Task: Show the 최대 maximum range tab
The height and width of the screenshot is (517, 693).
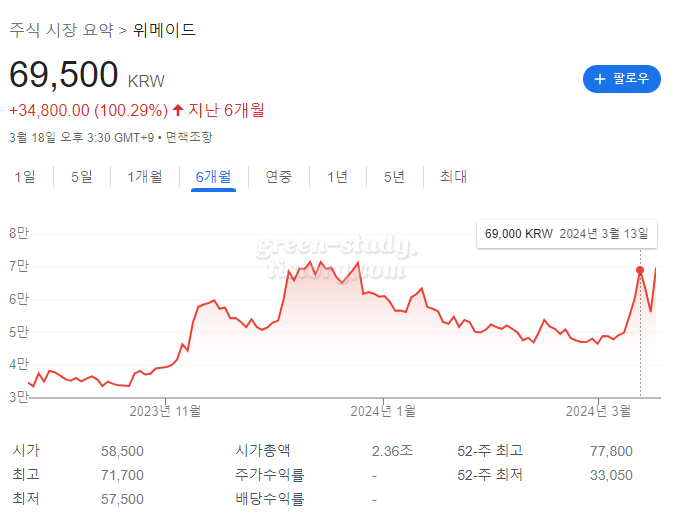Action: [453, 177]
